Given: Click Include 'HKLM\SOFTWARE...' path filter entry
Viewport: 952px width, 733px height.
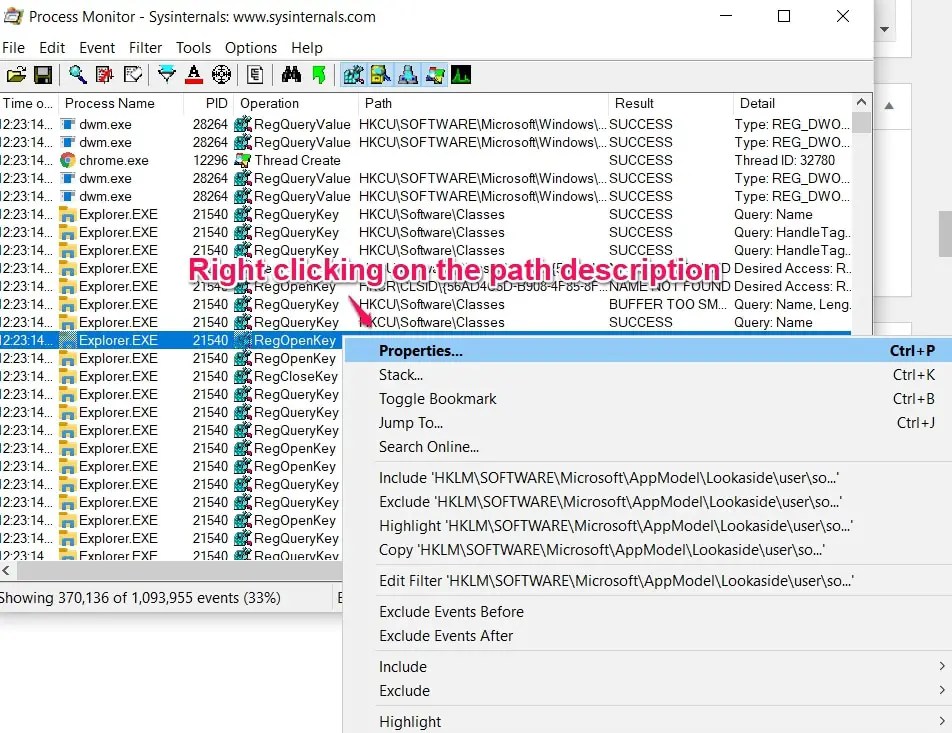Looking at the screenshot, I should point(648,478).
